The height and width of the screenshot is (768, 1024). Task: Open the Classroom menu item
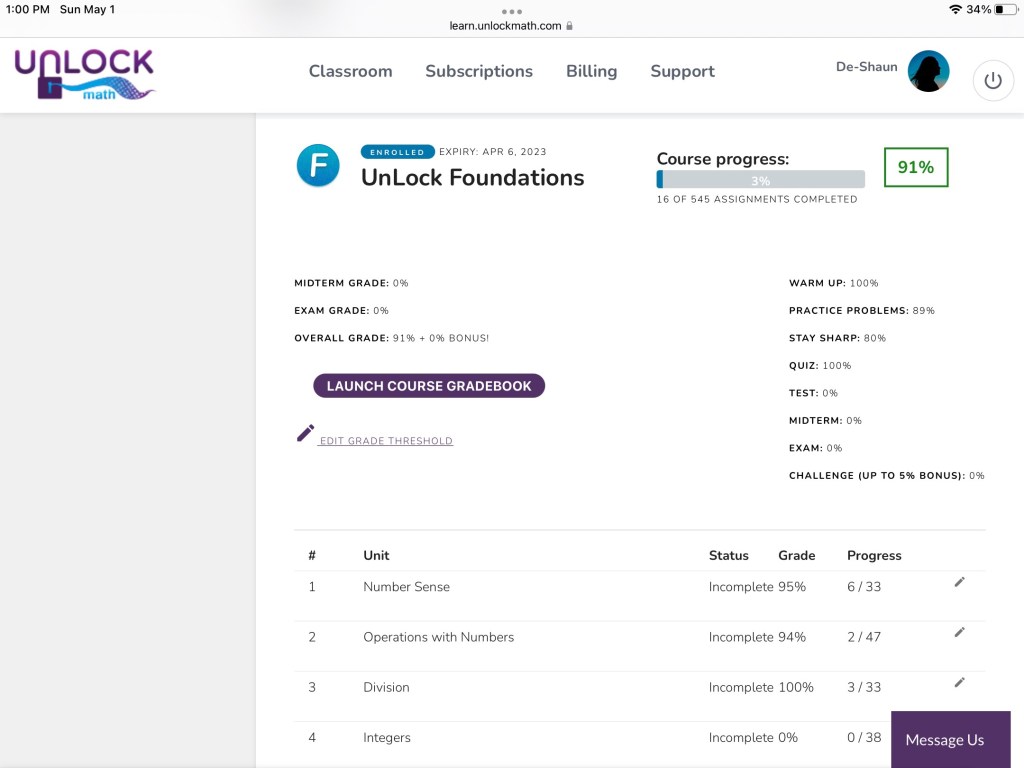(350, 71)
